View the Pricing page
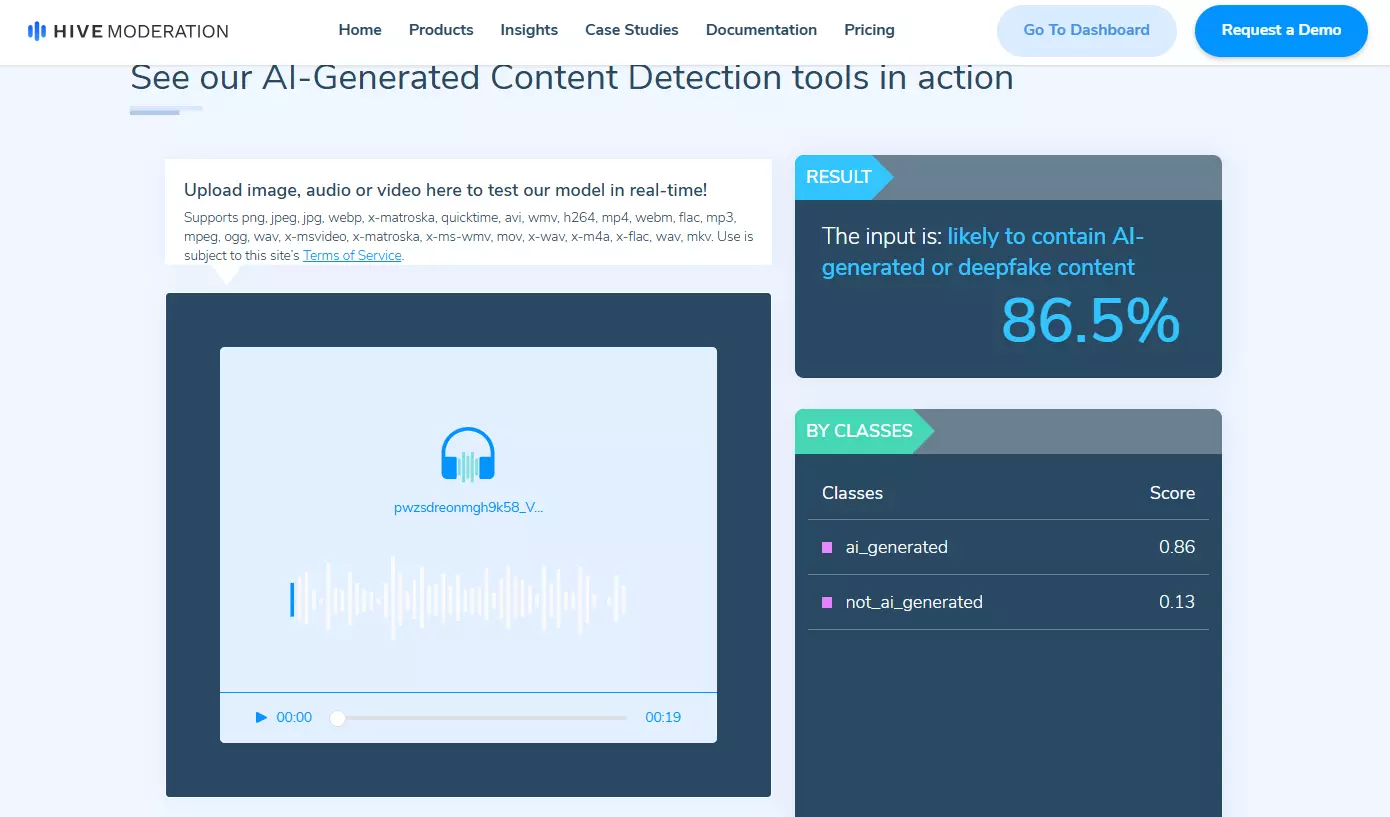Viewport: 1390px width, 817px height. pyautogui.click(x=869, y=30)
